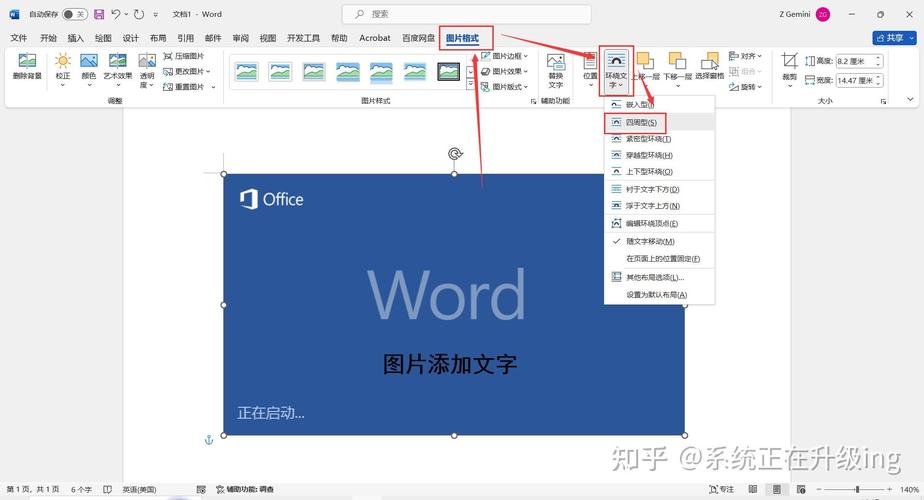The image size is (924, 500).
Task: Open the 图片效果 (Picture Effects) dropdown
Action: [x=504, y=71]
